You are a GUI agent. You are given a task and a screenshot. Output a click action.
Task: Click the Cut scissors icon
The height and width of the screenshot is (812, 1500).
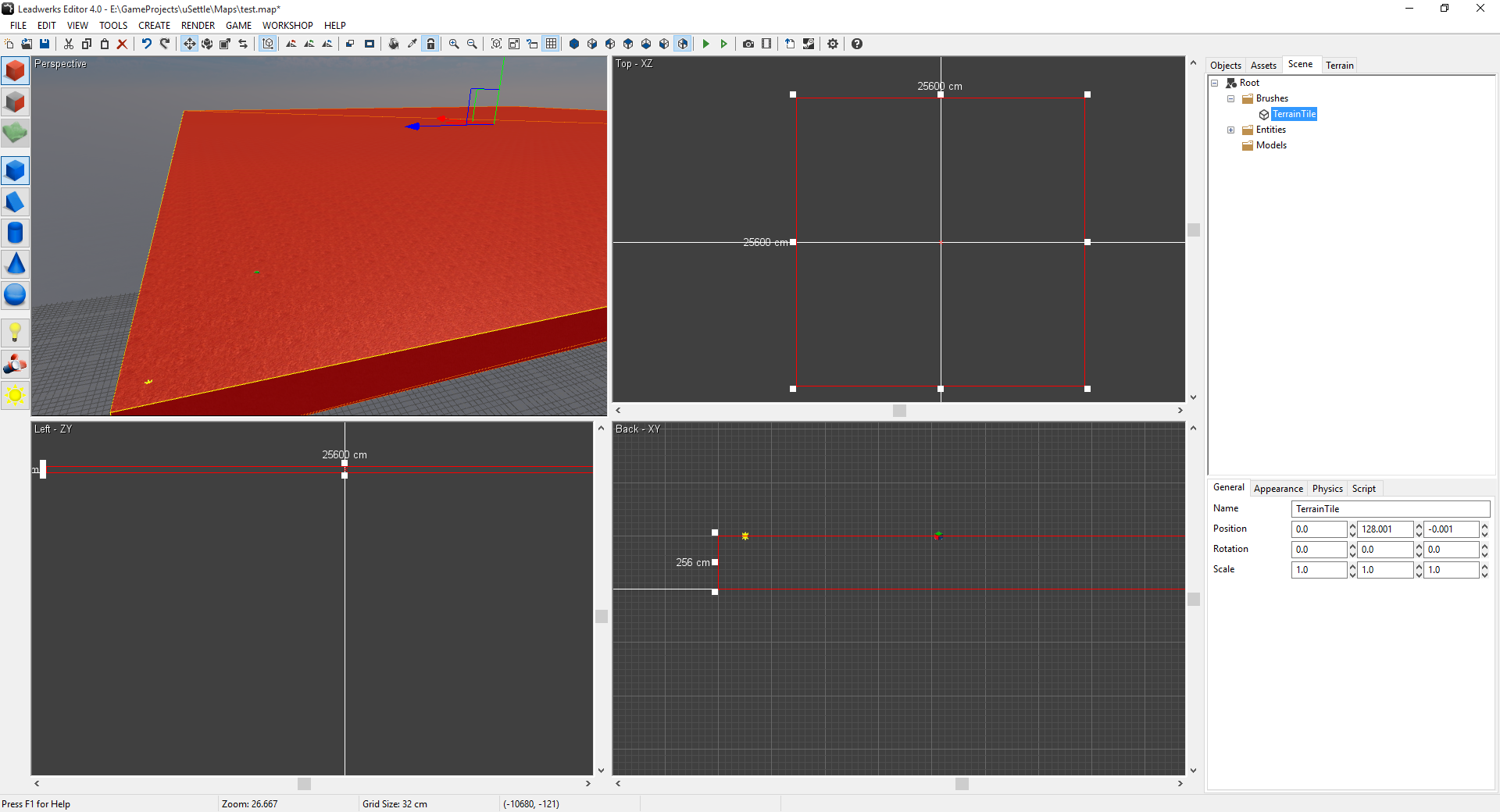pos(69,44)
